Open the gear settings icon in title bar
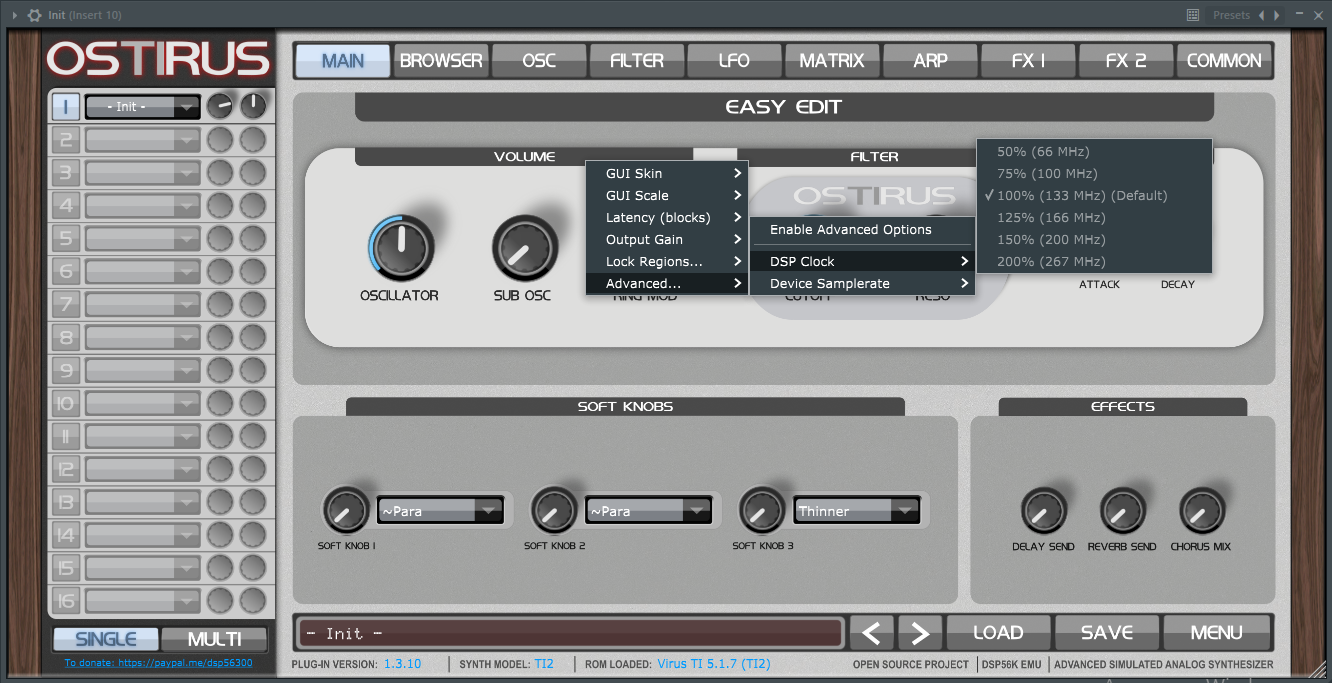The height and width of the screenshot is (683, 1332). [34, 15]
